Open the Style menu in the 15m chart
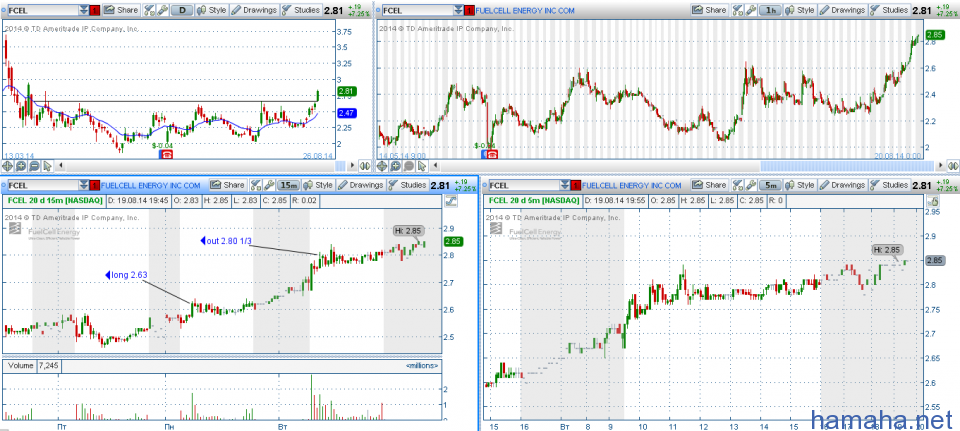960x431 pixels. [318, 186]
